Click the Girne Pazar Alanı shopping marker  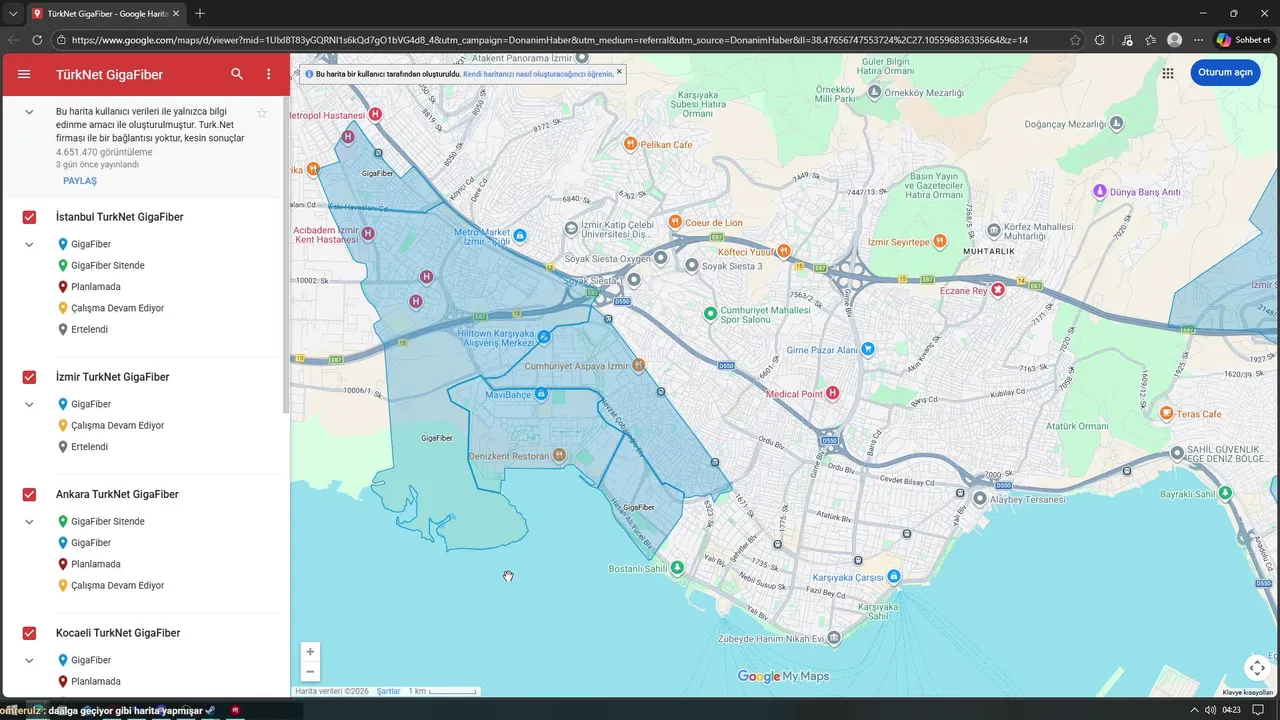click(x=868, y=349)
